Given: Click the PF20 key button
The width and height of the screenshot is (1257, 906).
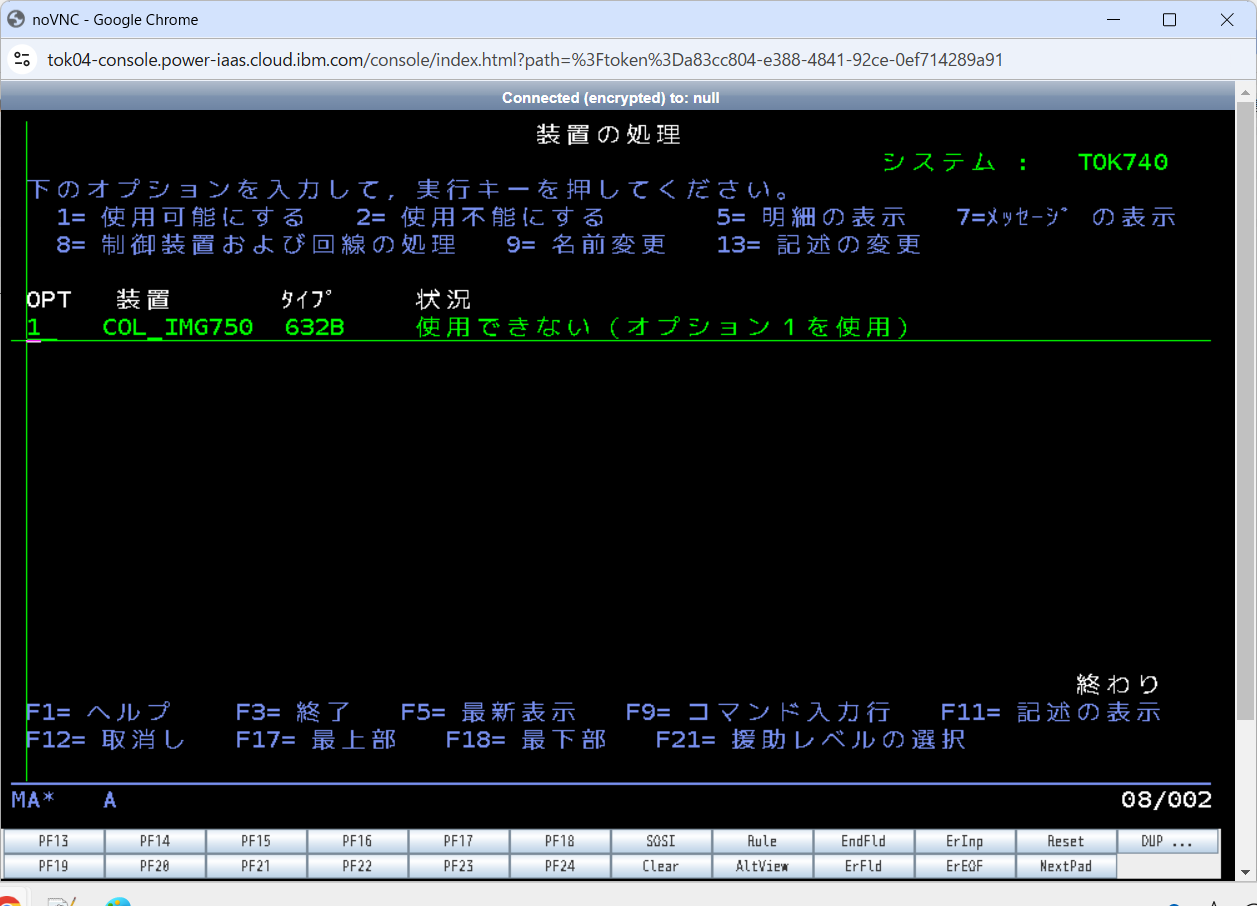Looking at the screenshot, I should coord(155,866).
